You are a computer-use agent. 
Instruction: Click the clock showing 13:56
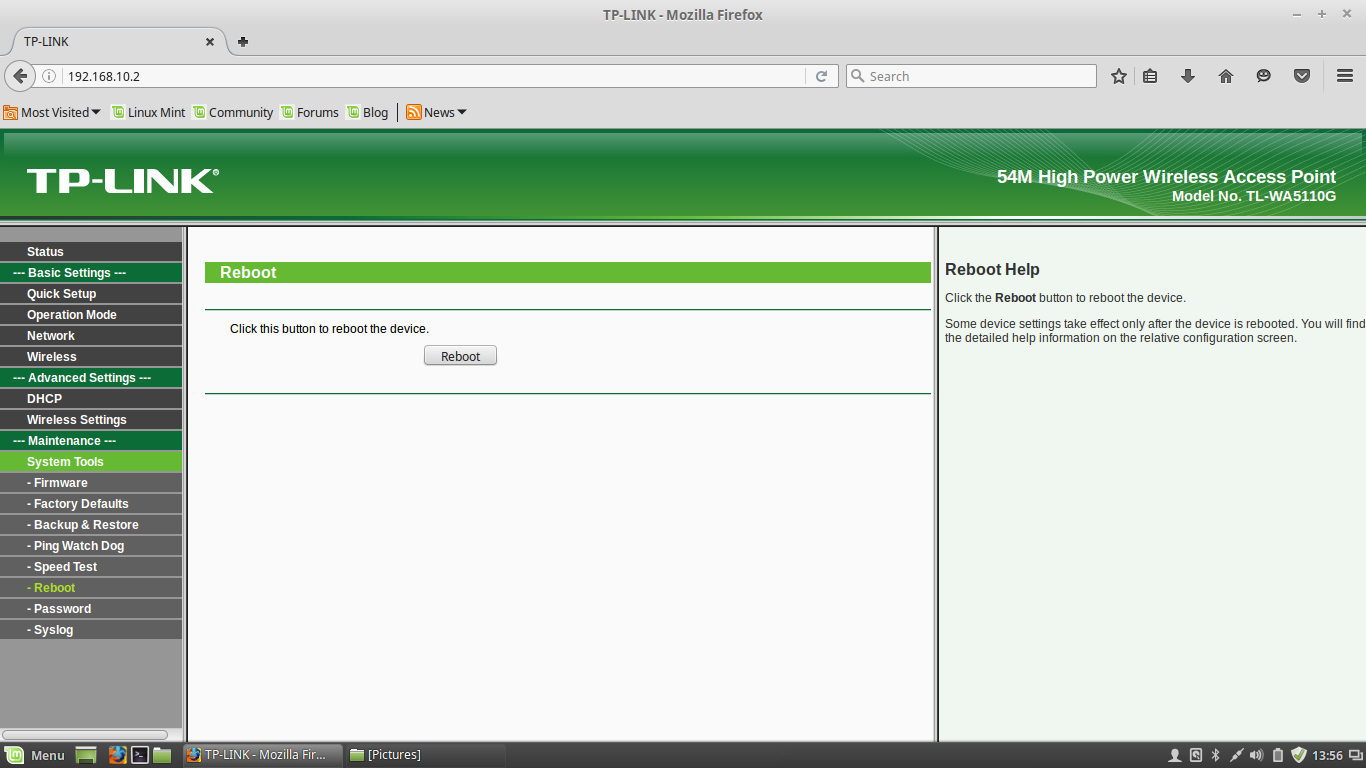click(x=1327, y=755)
